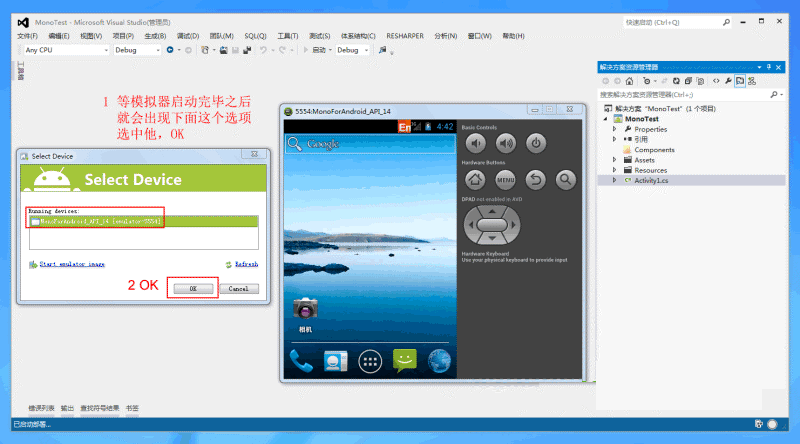Open the app drawer in emulator
800x444 pixels.
pyautogui.click(x=370, y=362)
